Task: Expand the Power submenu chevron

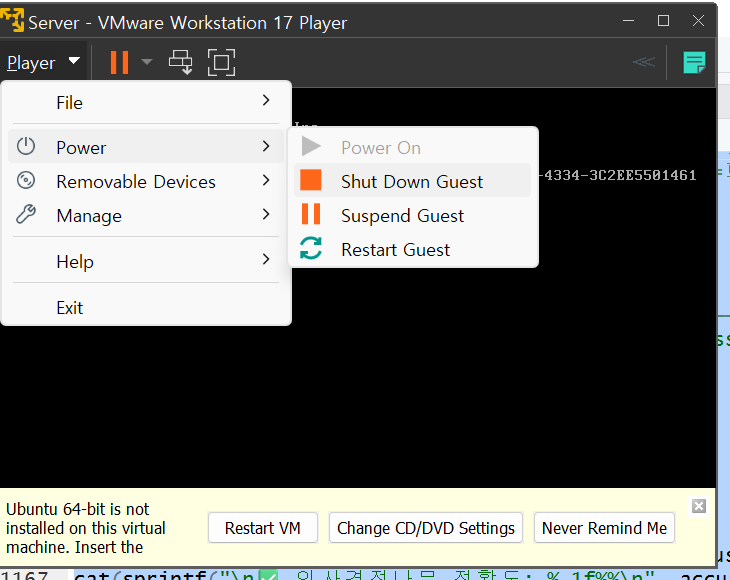Action: (x=266, y=146)
